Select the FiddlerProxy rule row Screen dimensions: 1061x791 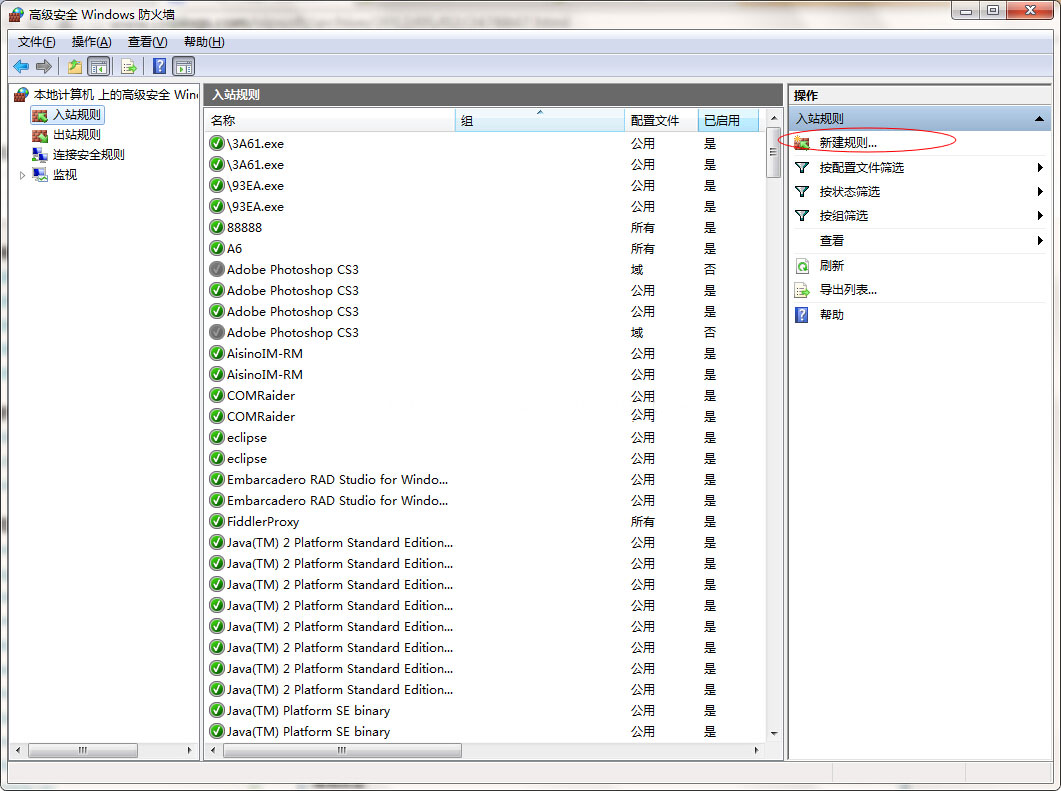point(262,522)
